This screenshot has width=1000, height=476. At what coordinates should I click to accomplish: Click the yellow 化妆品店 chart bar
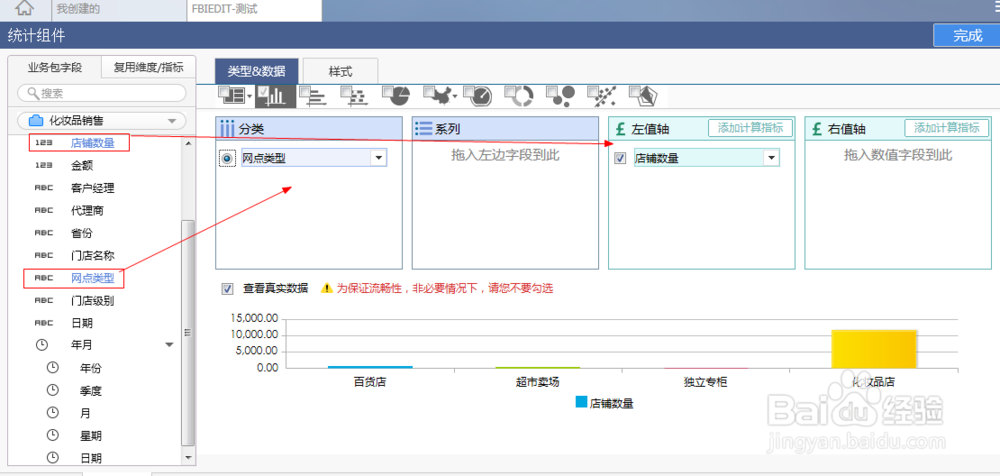click(x=874, y=349)
